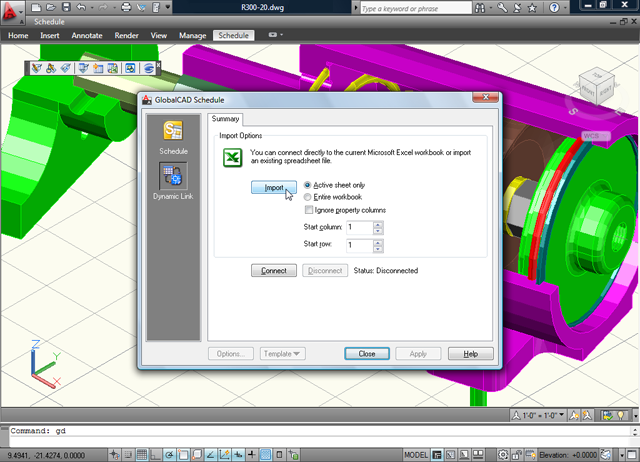
Task: Select the Dynamic Link sidebar icon
Action: point(173,176)
